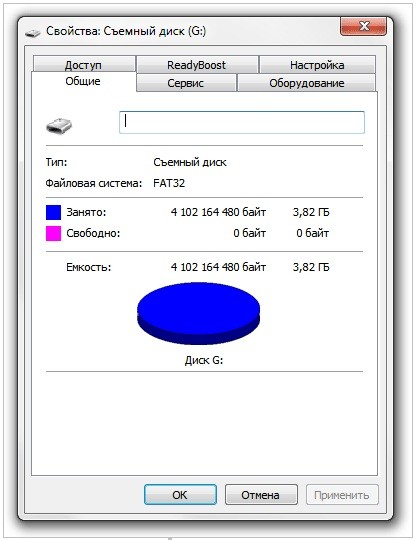Click the Диск G: label under chart
This screenshot has height=540, width=416.
point(204,360)
